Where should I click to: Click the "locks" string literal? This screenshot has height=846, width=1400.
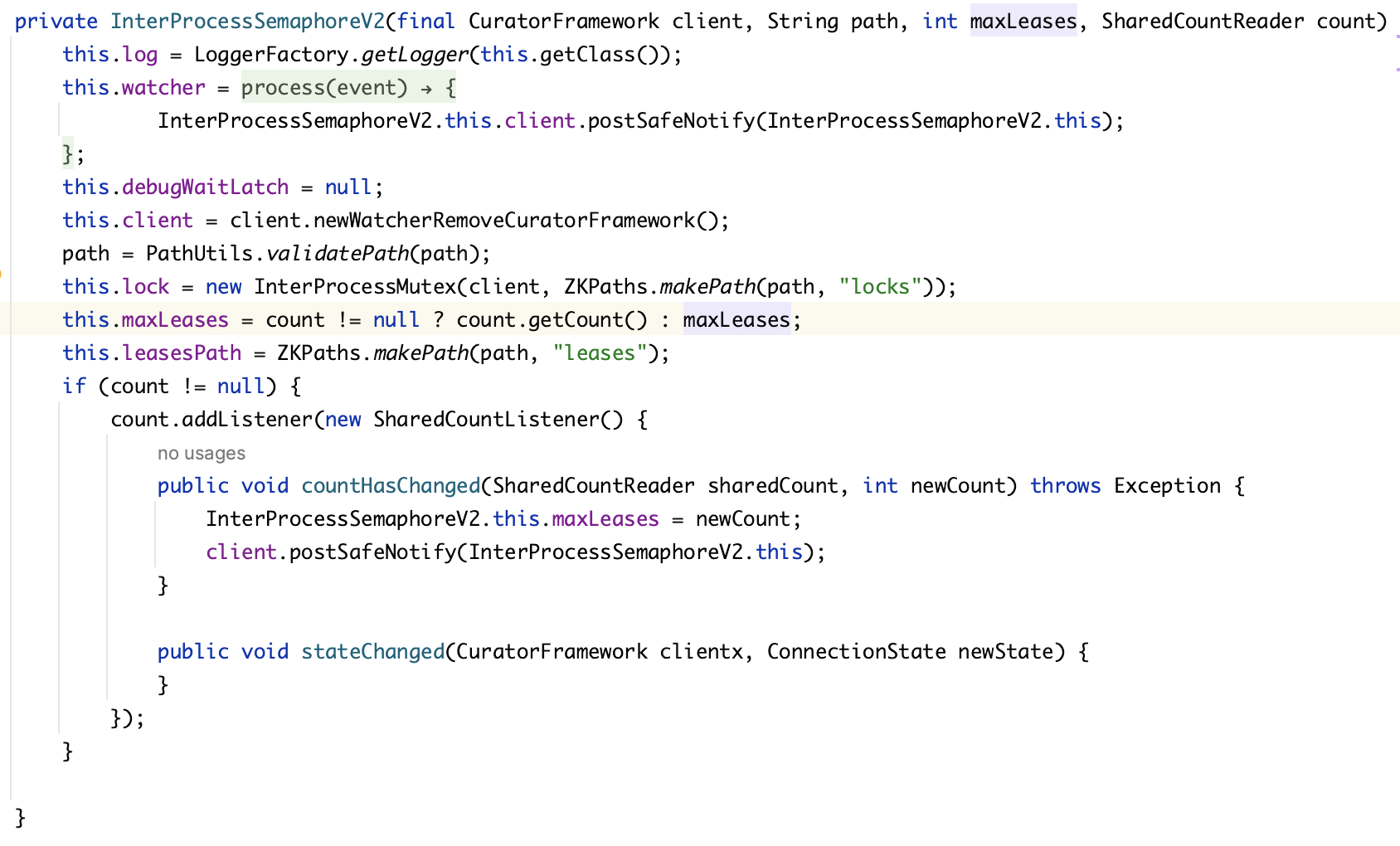point(880,286)
